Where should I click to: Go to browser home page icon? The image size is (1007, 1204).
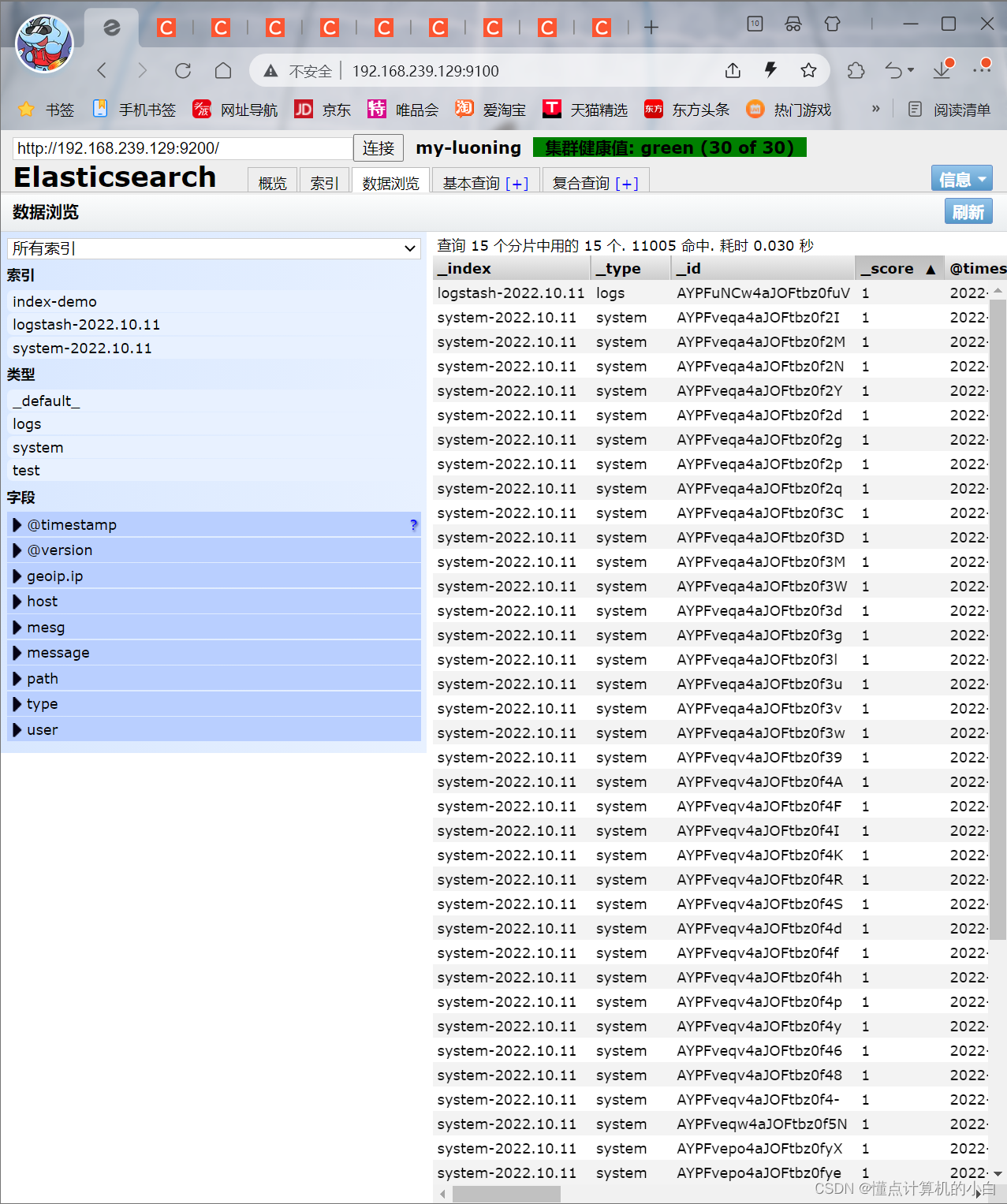223,70
